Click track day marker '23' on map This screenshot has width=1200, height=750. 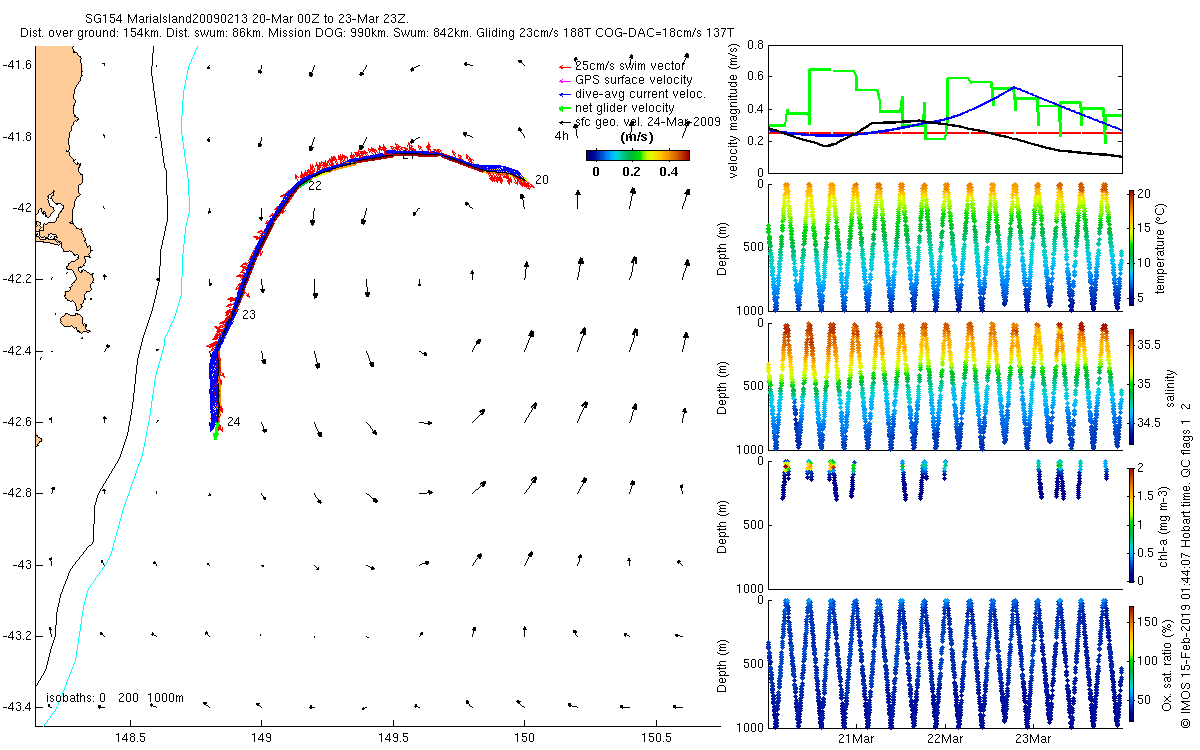pos(249,315)
